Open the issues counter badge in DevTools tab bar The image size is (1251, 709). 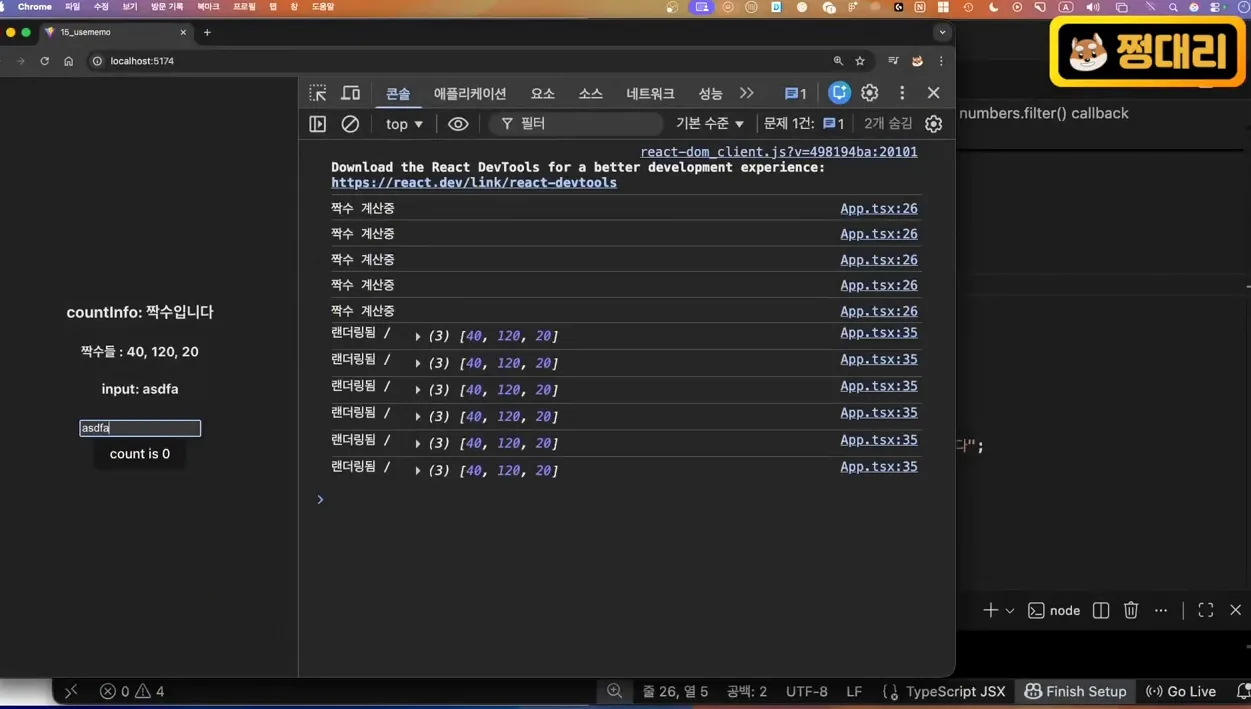coord(796,94)
